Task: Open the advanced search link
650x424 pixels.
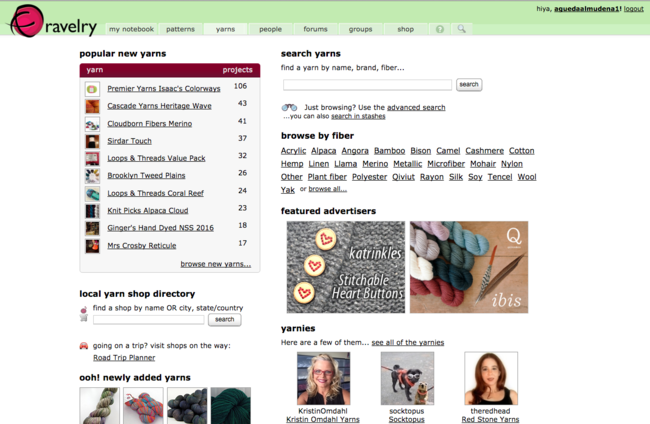Action: click(416, 107)
